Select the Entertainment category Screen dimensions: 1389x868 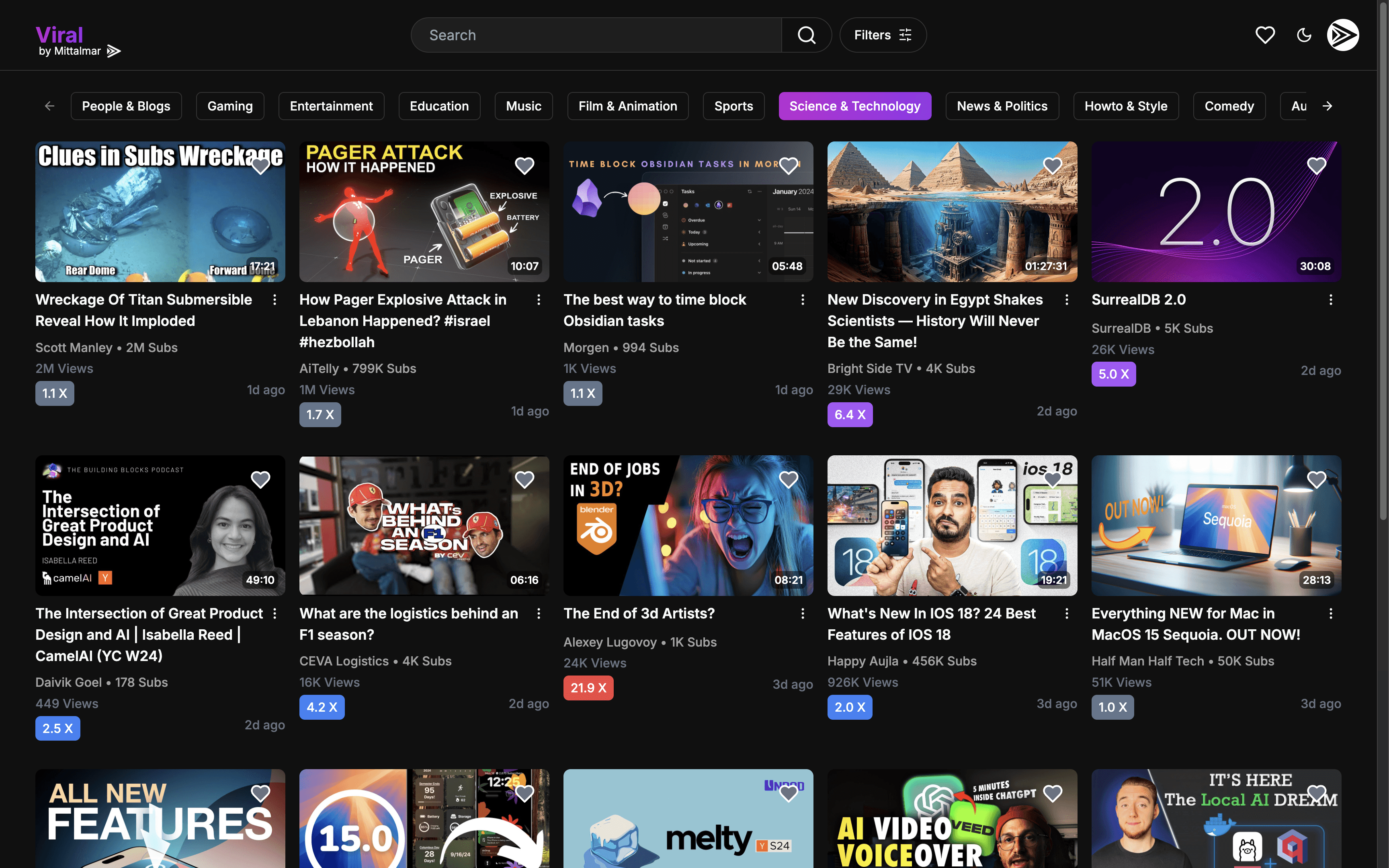pos(331,106)
